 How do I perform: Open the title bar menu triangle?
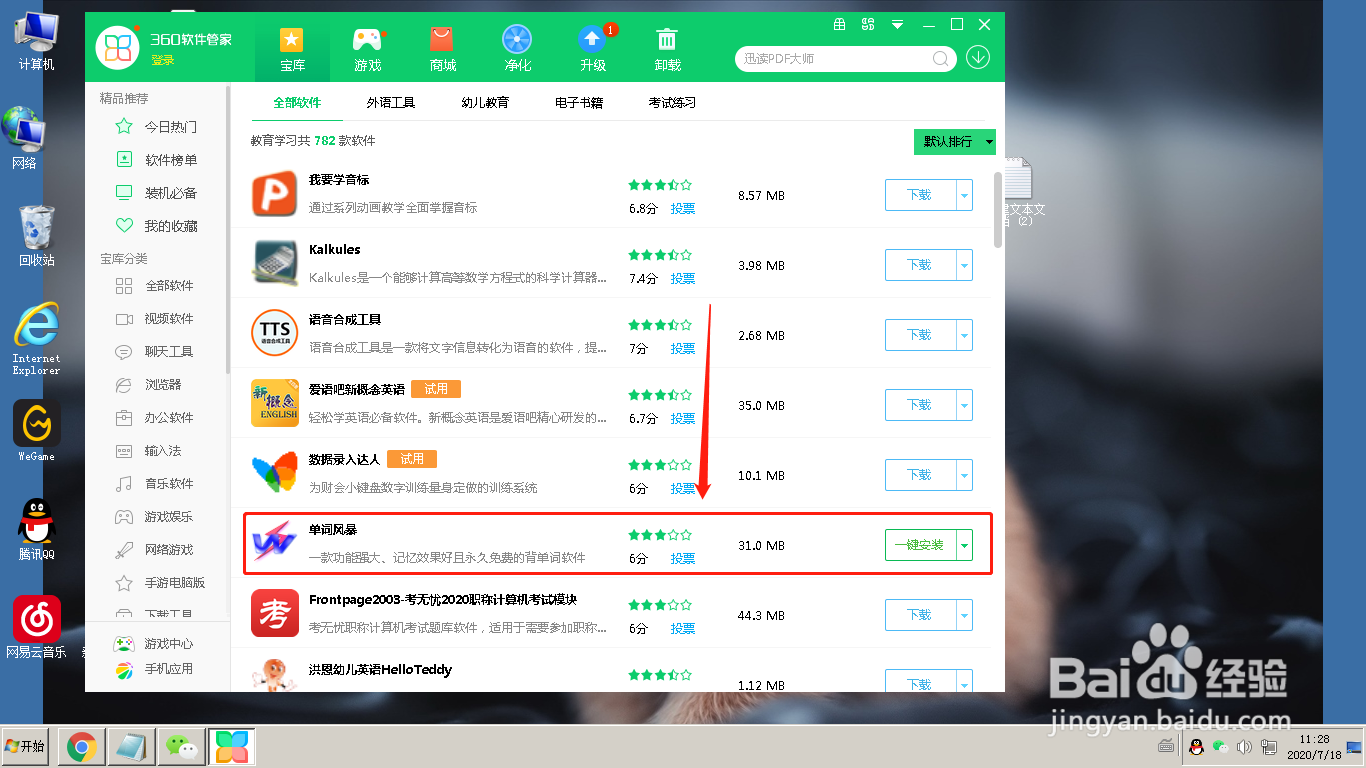[897, 24]
